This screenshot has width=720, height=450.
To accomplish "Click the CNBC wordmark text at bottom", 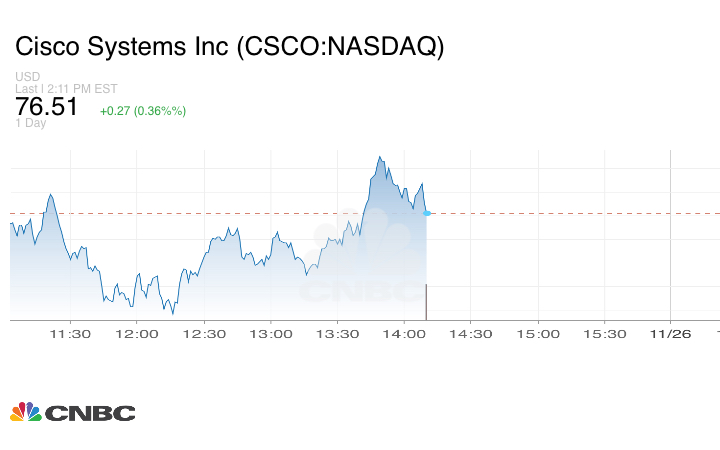I will coord(90,413).
